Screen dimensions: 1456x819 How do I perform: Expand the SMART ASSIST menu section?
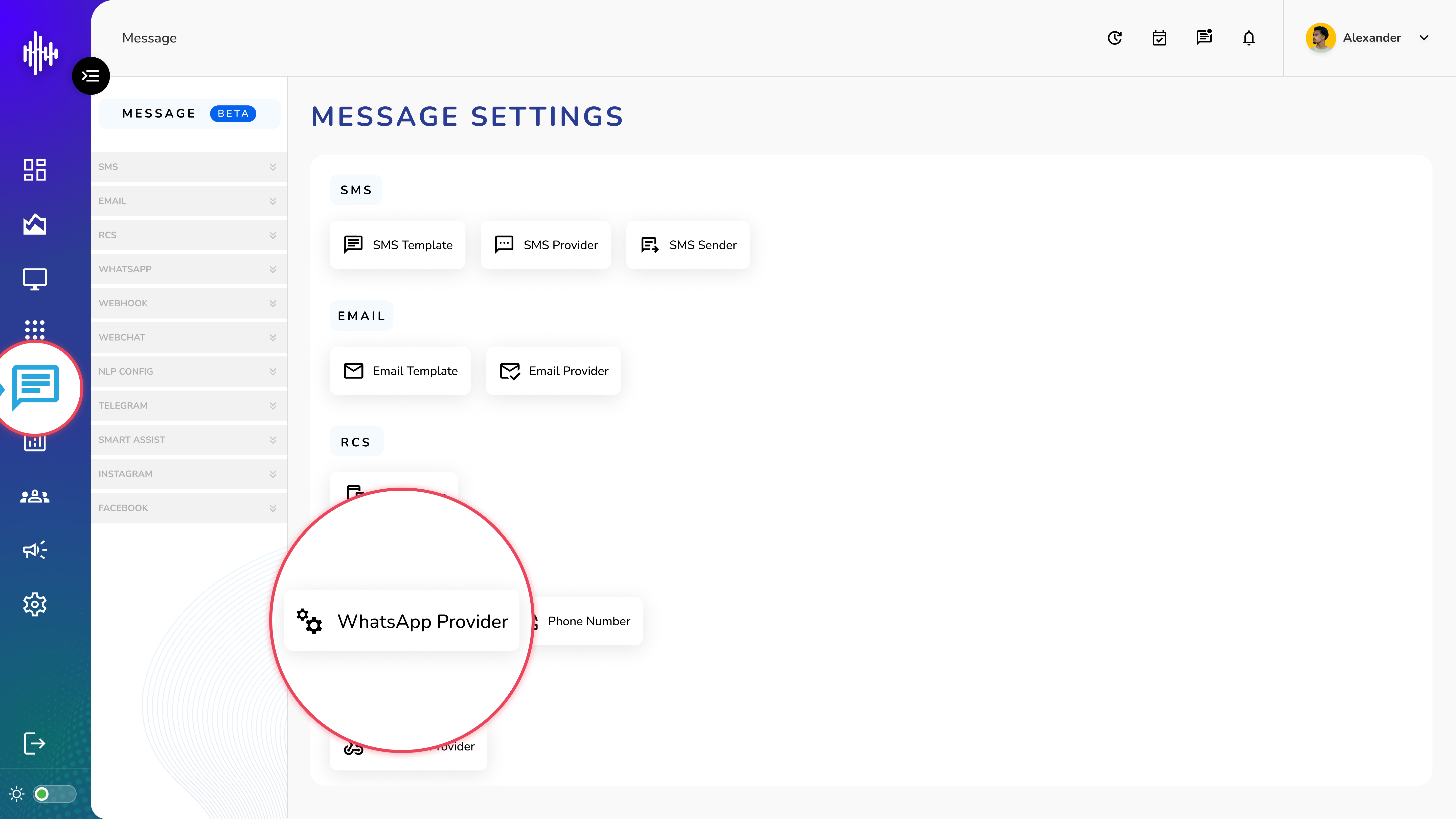tap(189, 440)
